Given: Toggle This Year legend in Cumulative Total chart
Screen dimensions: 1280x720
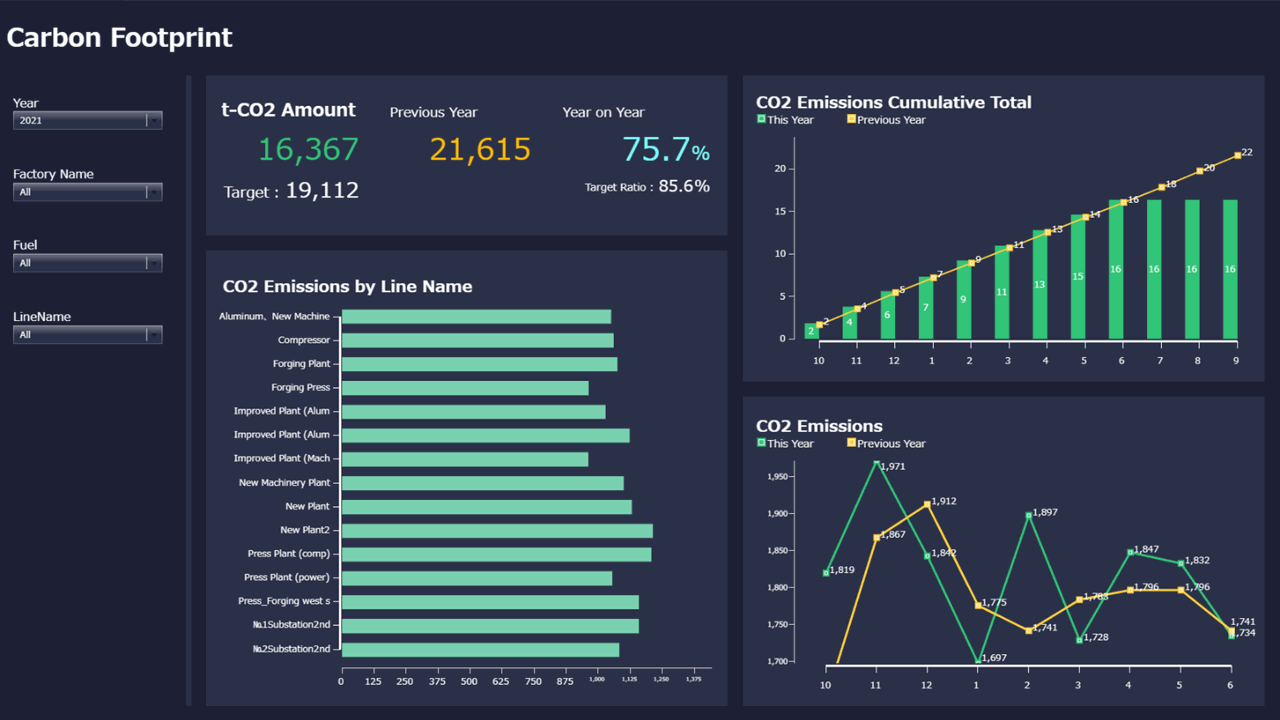Looking at the screenshot, I should [785, 120].
